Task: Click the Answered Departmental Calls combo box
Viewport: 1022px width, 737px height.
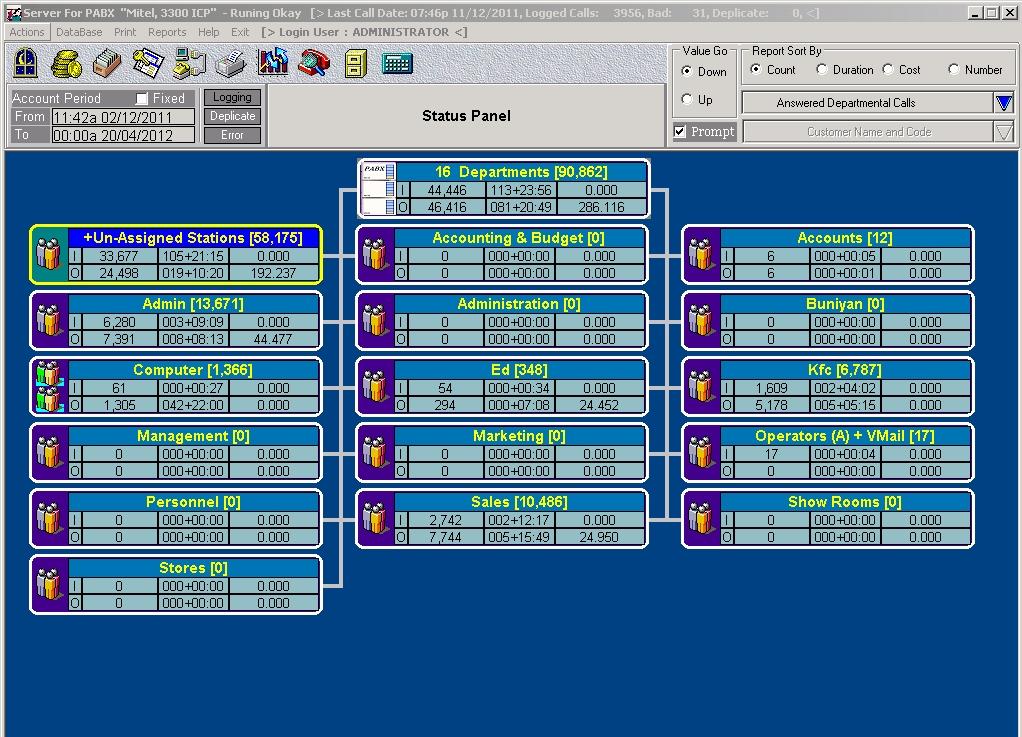Action: [x=868, y=102]
